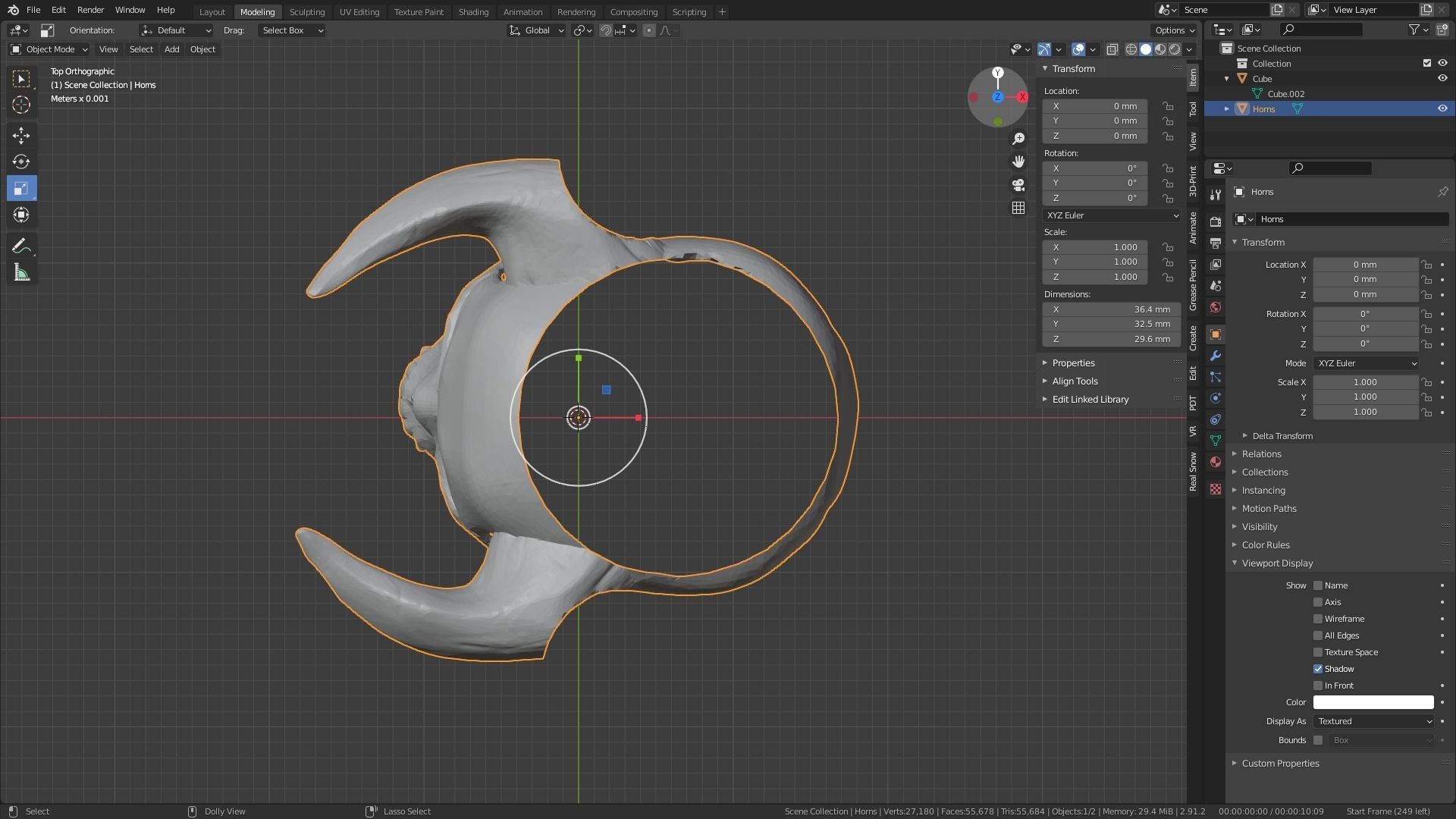Image resolution: width=1456 pixels, height=819 pixels.
Task: Click the active Scale tool
Action: [x=21, y=188]
